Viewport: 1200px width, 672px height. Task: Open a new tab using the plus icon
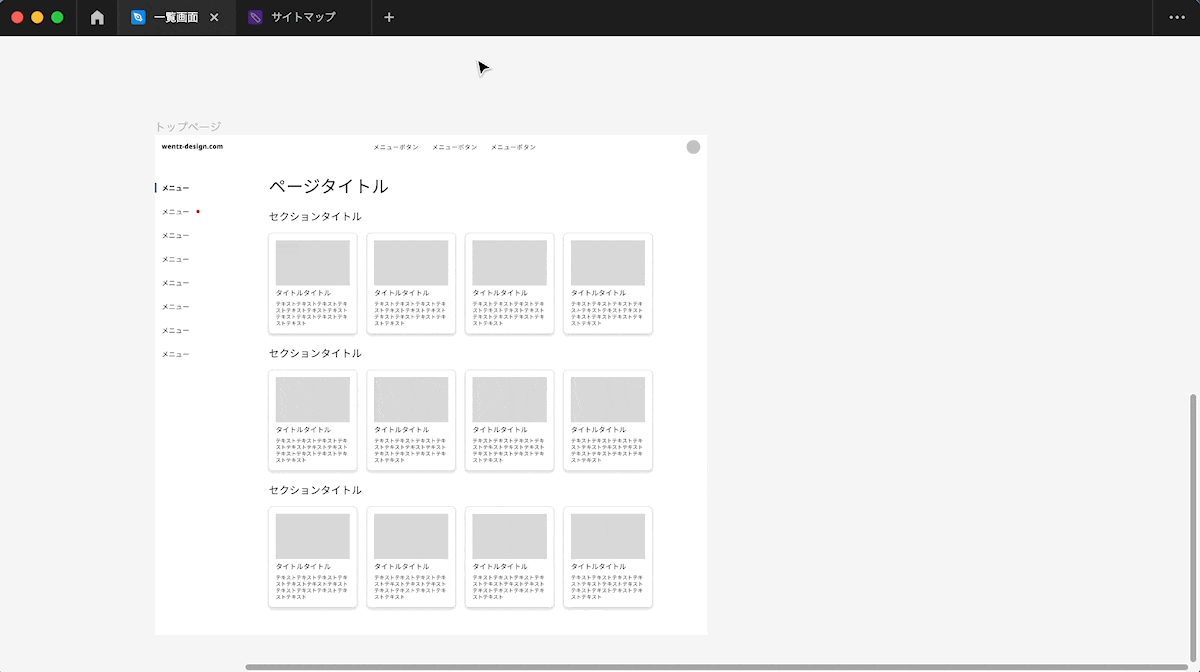tap(388, 17)
